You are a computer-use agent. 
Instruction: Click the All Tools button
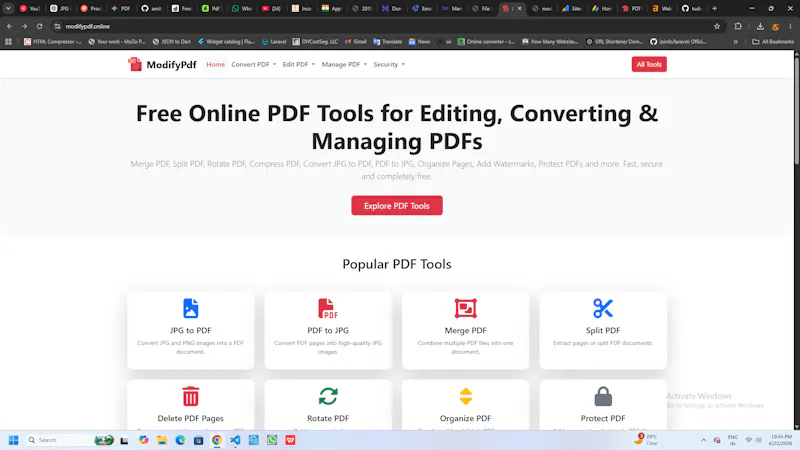pos(649,64)
